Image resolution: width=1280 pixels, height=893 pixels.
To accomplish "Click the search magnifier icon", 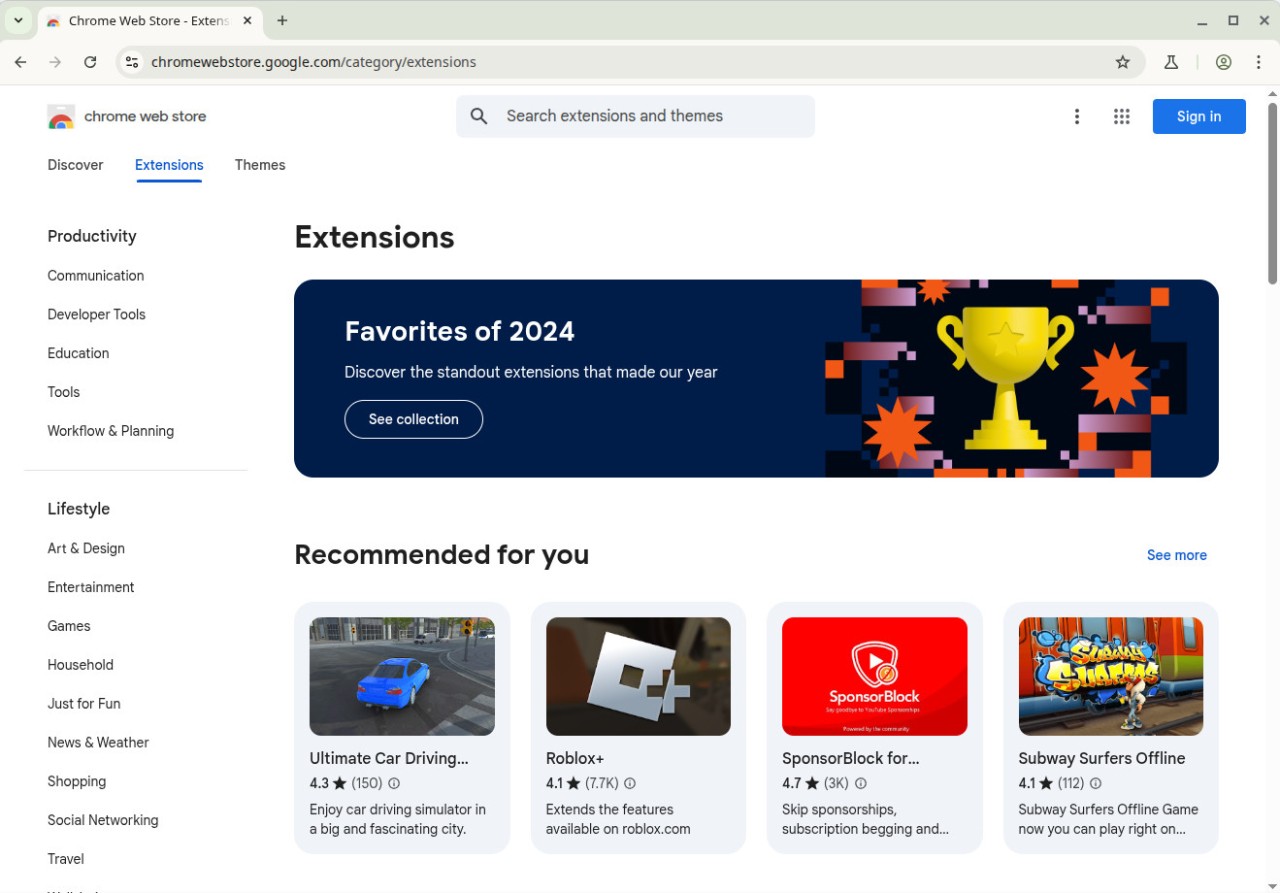I will [478, 116].
